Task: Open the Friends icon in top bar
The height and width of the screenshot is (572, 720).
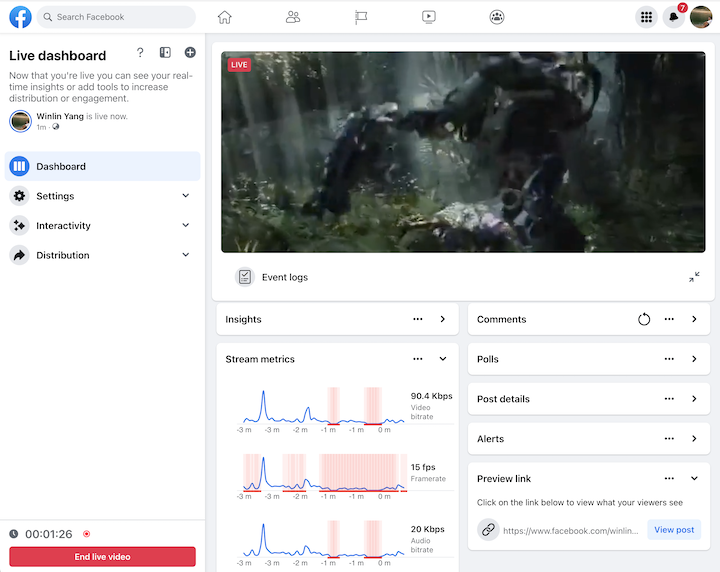Action: click(x=292, y=17)
